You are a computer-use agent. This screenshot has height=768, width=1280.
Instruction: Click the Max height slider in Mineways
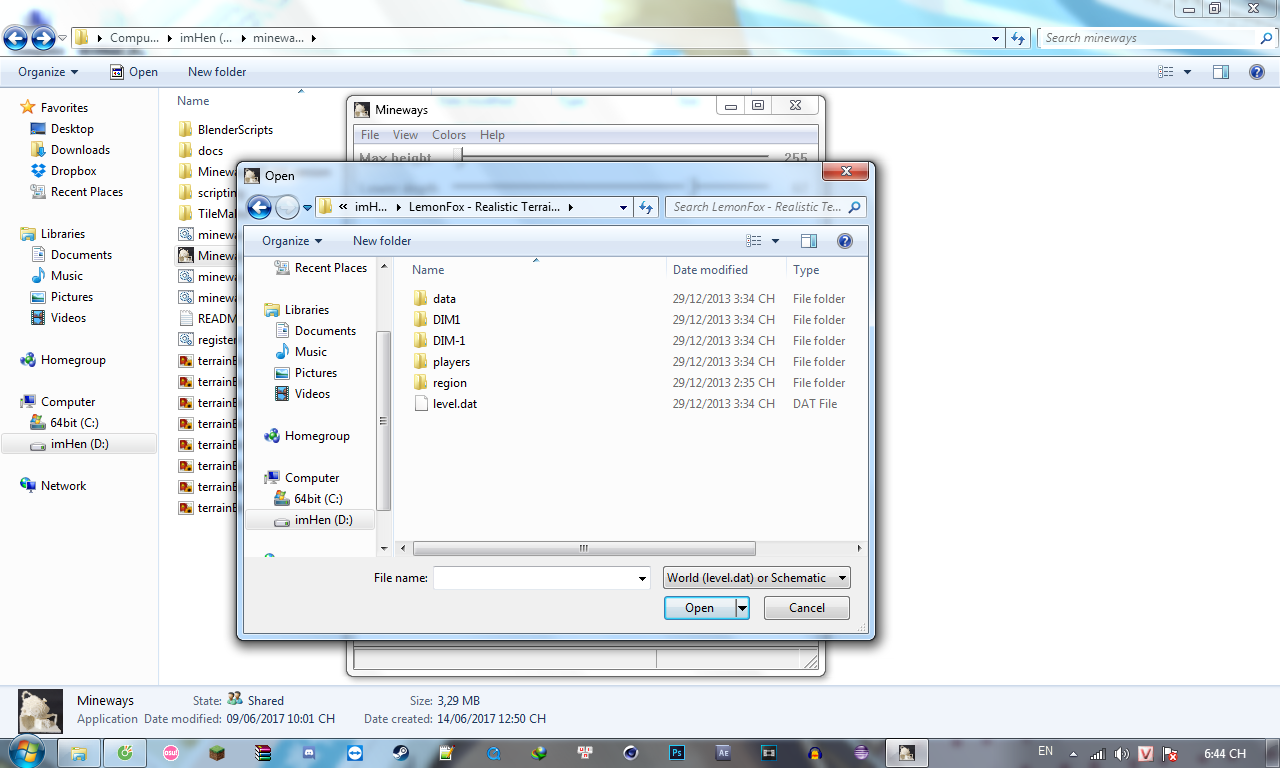[x=615, y=157]
